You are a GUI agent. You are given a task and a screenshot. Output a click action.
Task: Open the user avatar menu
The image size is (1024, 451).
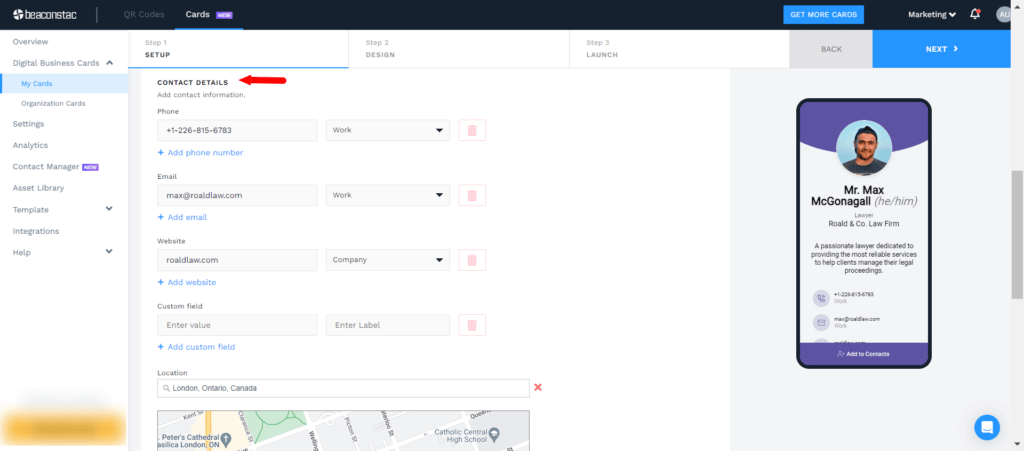tap(1006, 14)
